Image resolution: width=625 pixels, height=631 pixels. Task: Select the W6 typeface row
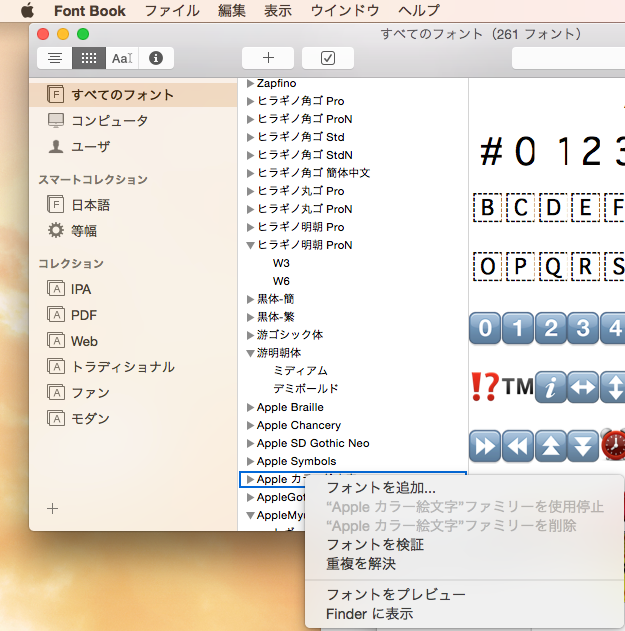353,281
